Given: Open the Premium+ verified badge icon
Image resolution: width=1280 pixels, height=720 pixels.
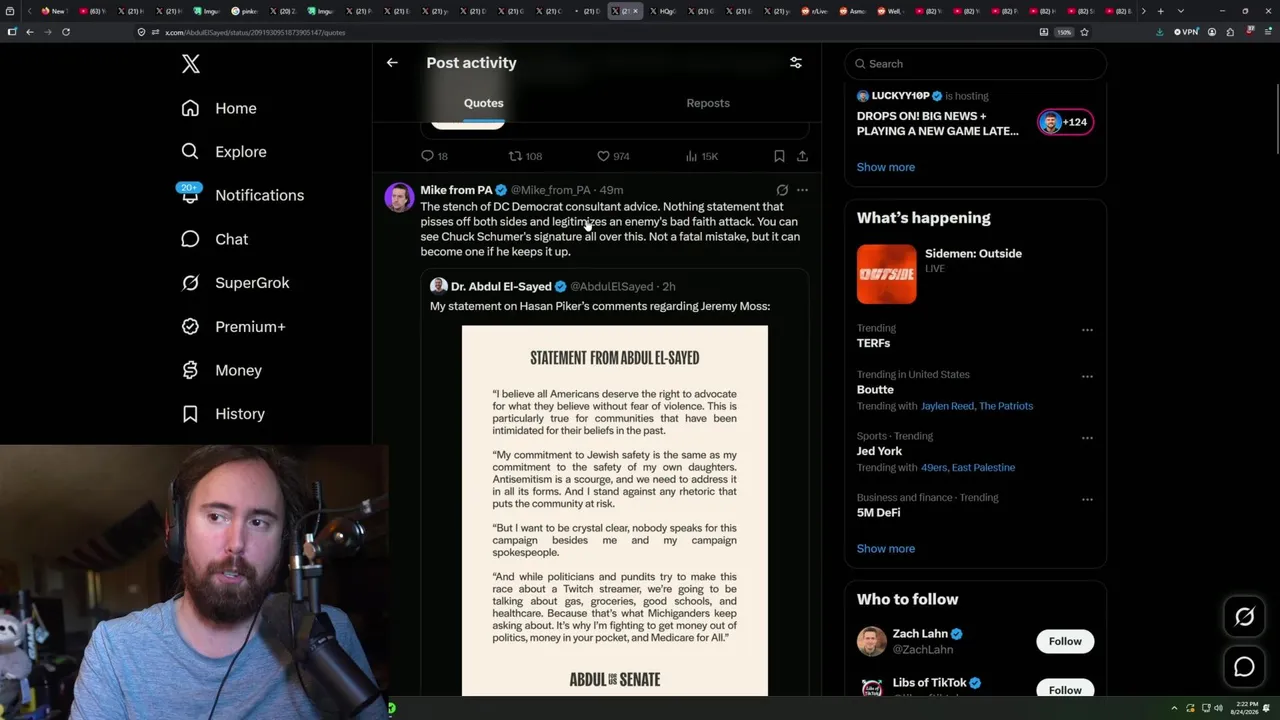Looking at the screenshot, I should point(190,326).
